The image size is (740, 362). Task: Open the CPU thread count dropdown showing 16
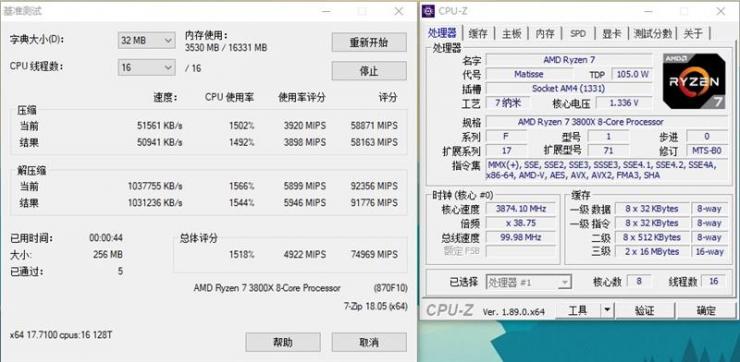click(x=146, y=67)
